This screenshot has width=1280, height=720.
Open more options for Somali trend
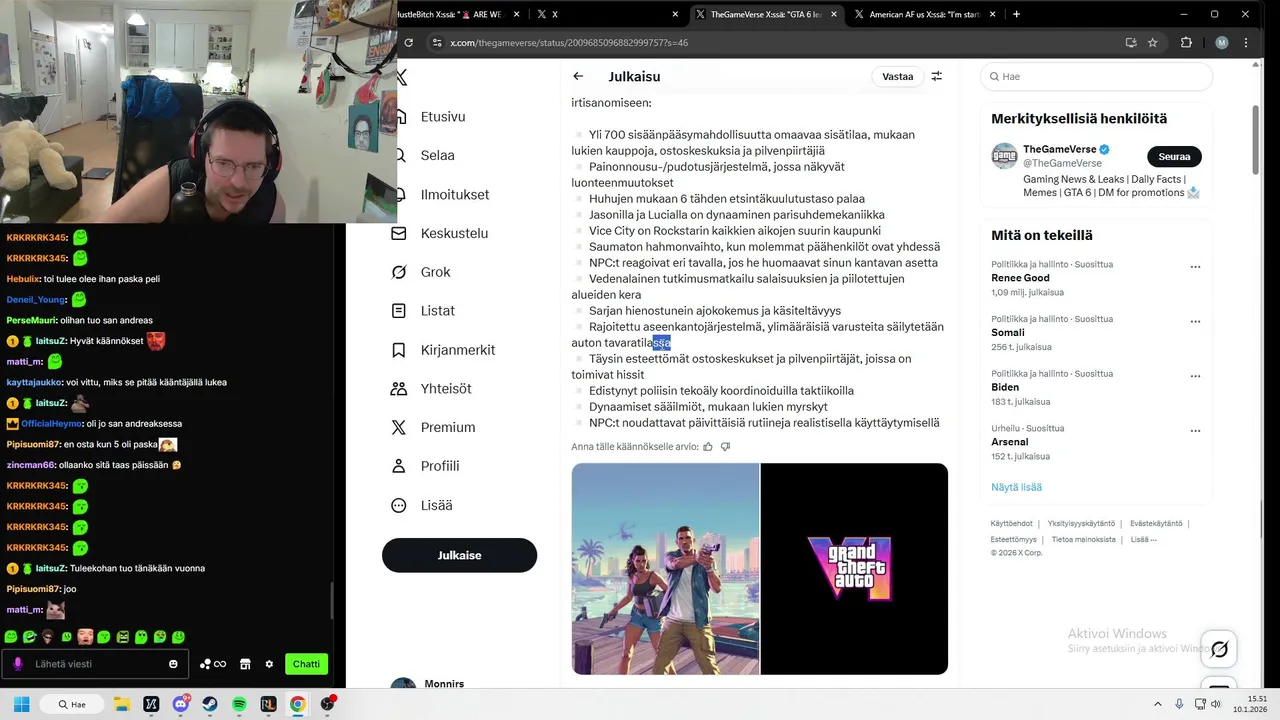1195,322
